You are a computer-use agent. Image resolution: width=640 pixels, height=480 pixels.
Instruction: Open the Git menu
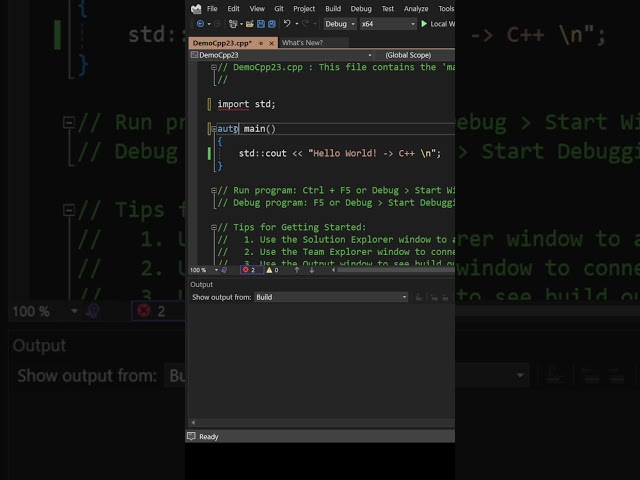279,9
